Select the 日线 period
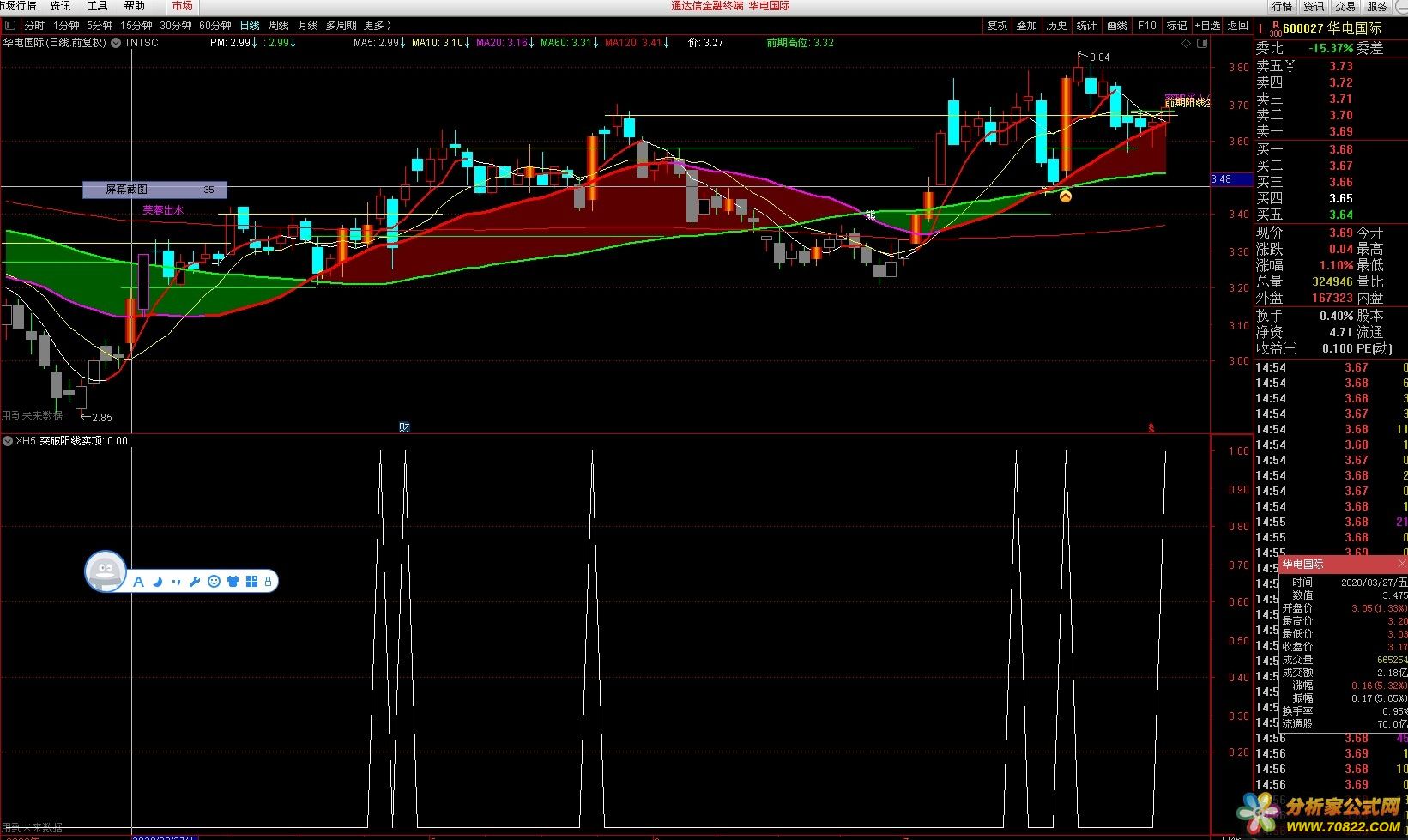Image resolution: width=1408 pixels, height=840 pixels. (250, 26)
